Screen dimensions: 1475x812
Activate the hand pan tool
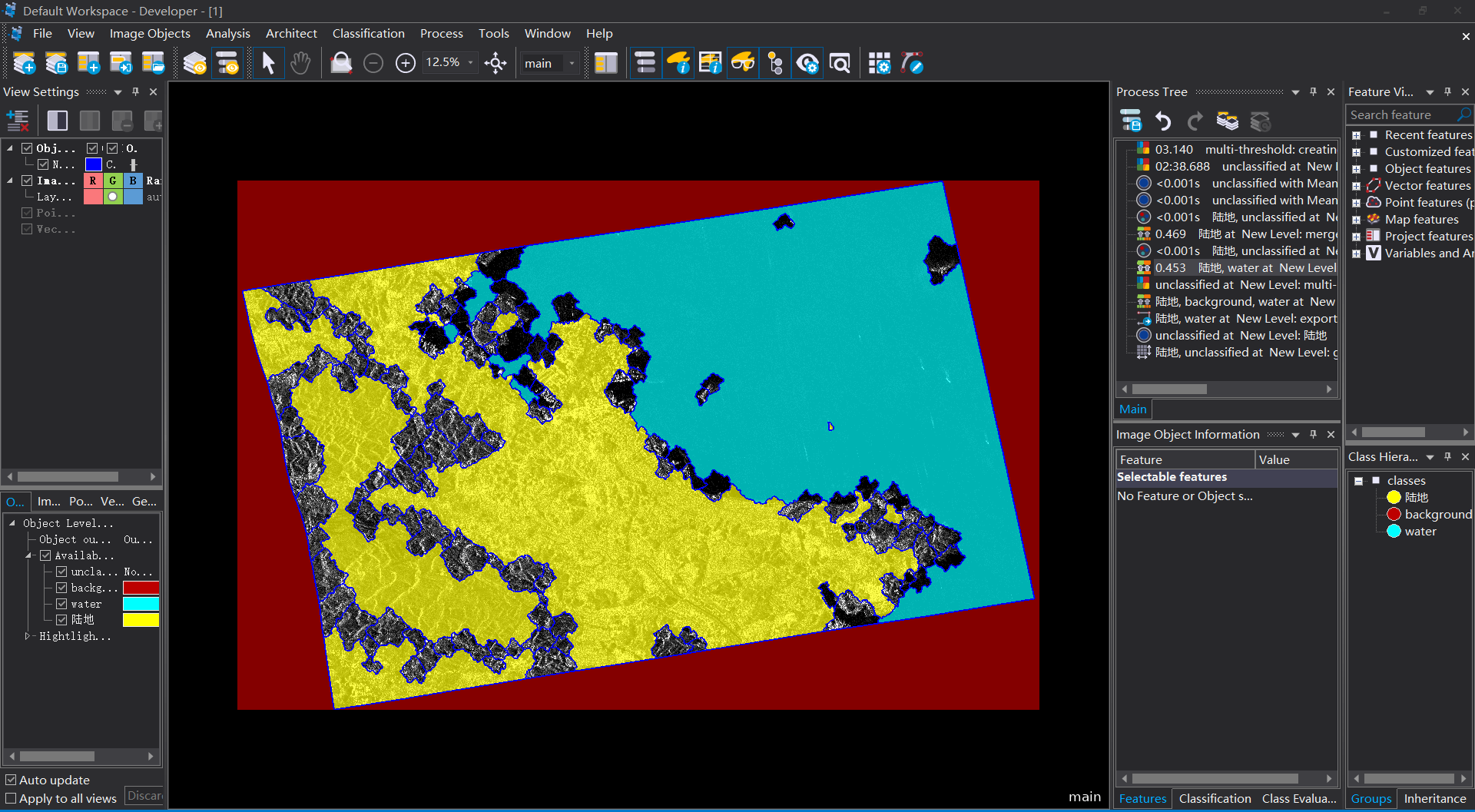(x=300, y=63)
